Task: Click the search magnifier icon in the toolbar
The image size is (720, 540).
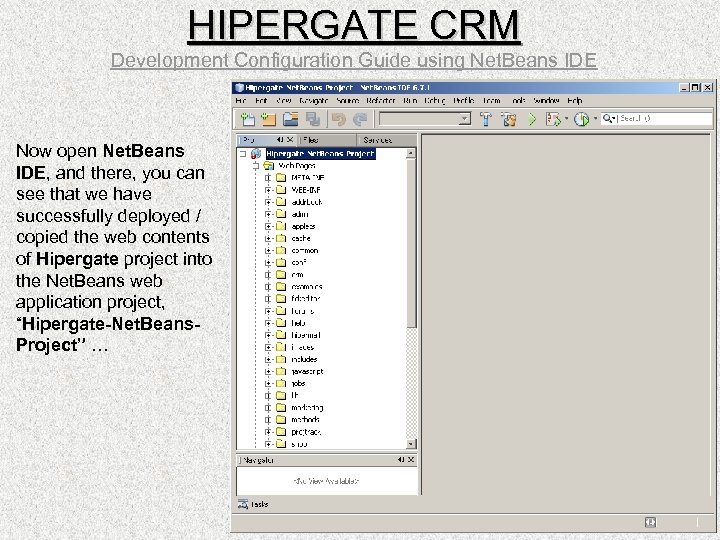Action: 608,118
